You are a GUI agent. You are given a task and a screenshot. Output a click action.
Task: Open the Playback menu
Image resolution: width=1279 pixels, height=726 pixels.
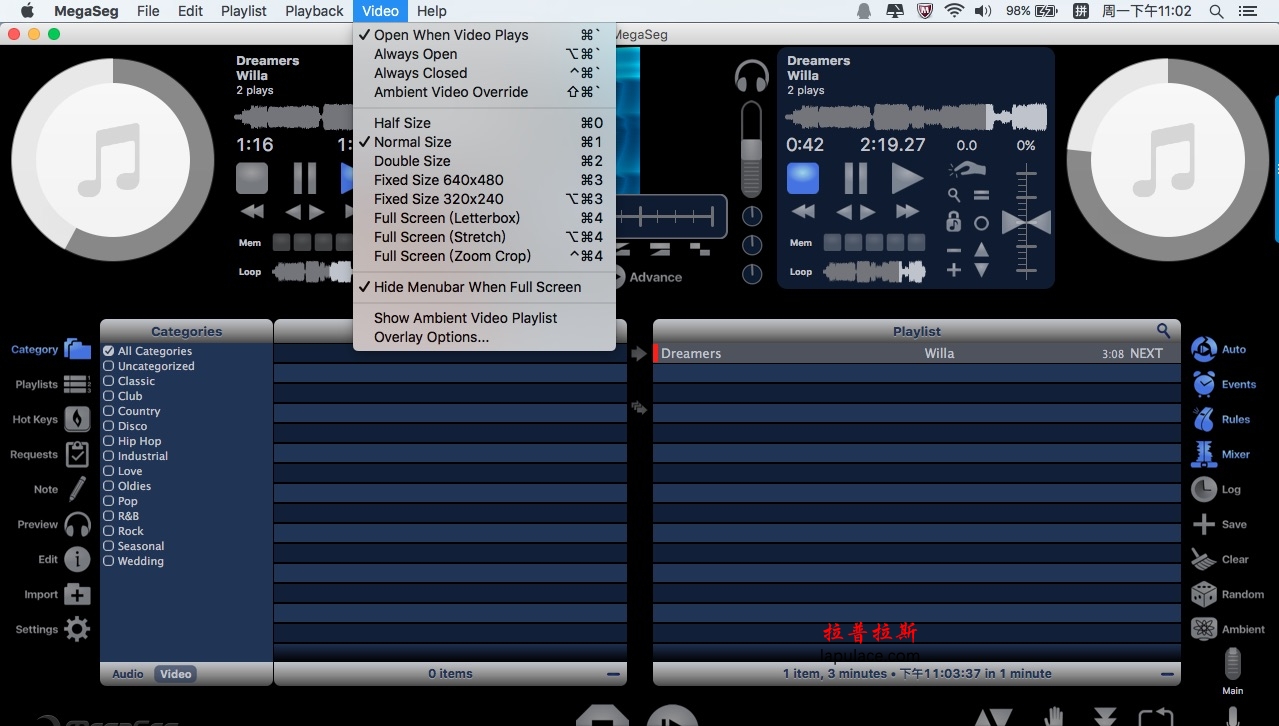point(314,11)
